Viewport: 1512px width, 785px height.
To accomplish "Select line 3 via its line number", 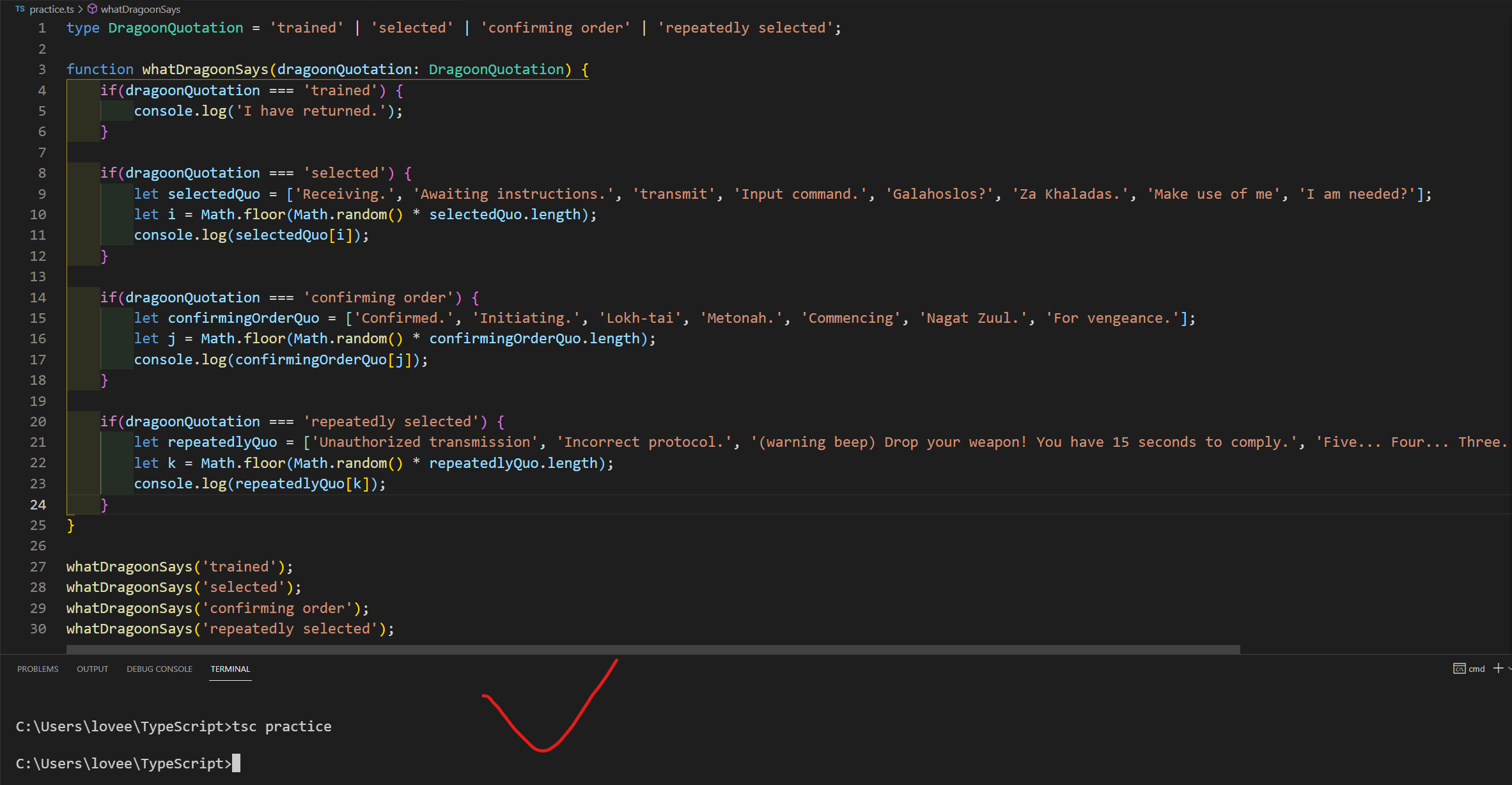I will (x=42, y=69).
